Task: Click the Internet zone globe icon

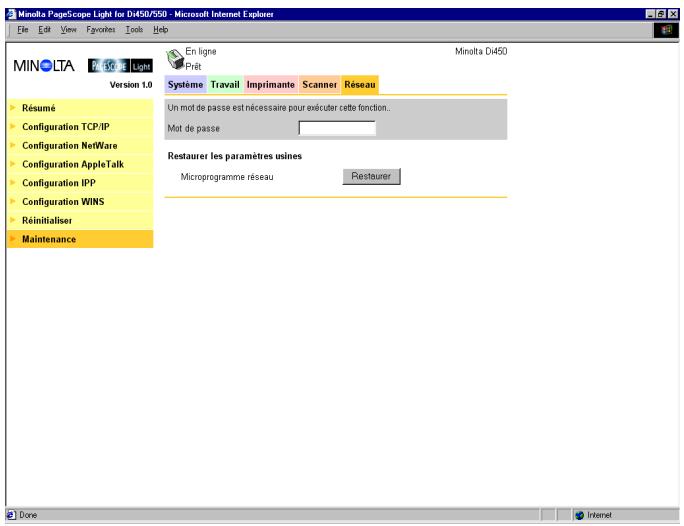Action: 579,515
